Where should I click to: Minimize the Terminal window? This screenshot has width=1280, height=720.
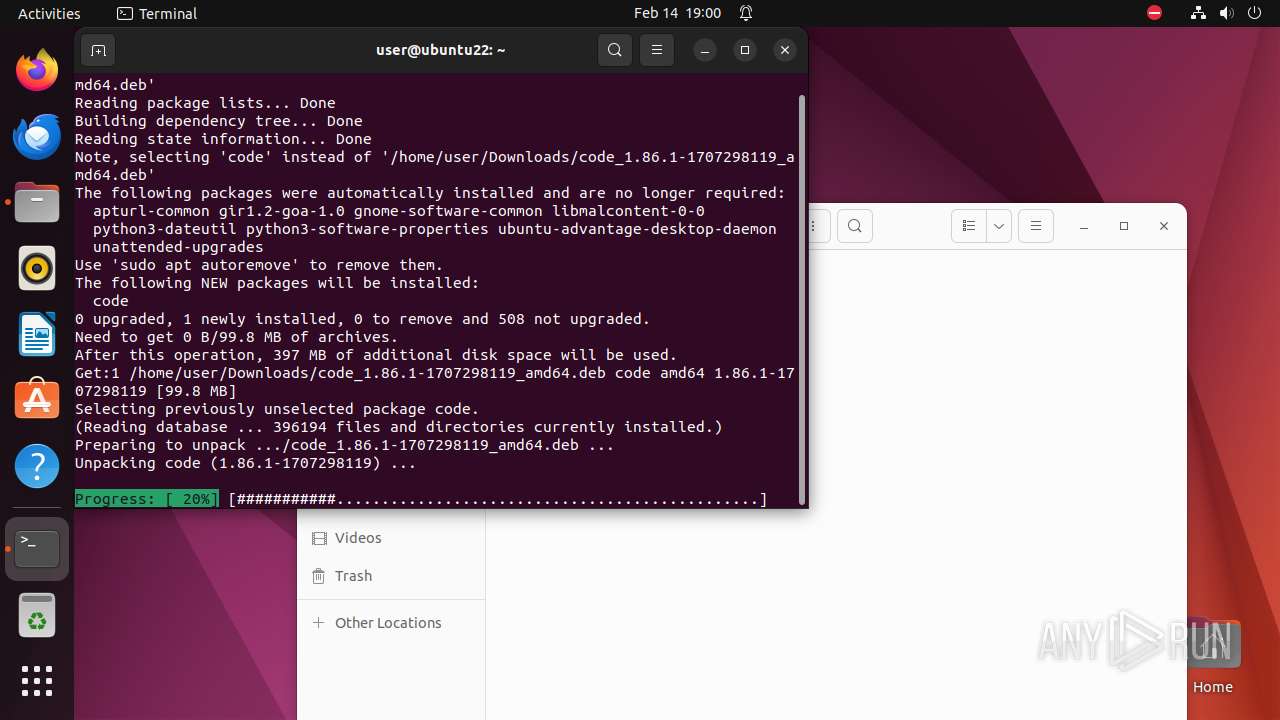tap(705, 50)
